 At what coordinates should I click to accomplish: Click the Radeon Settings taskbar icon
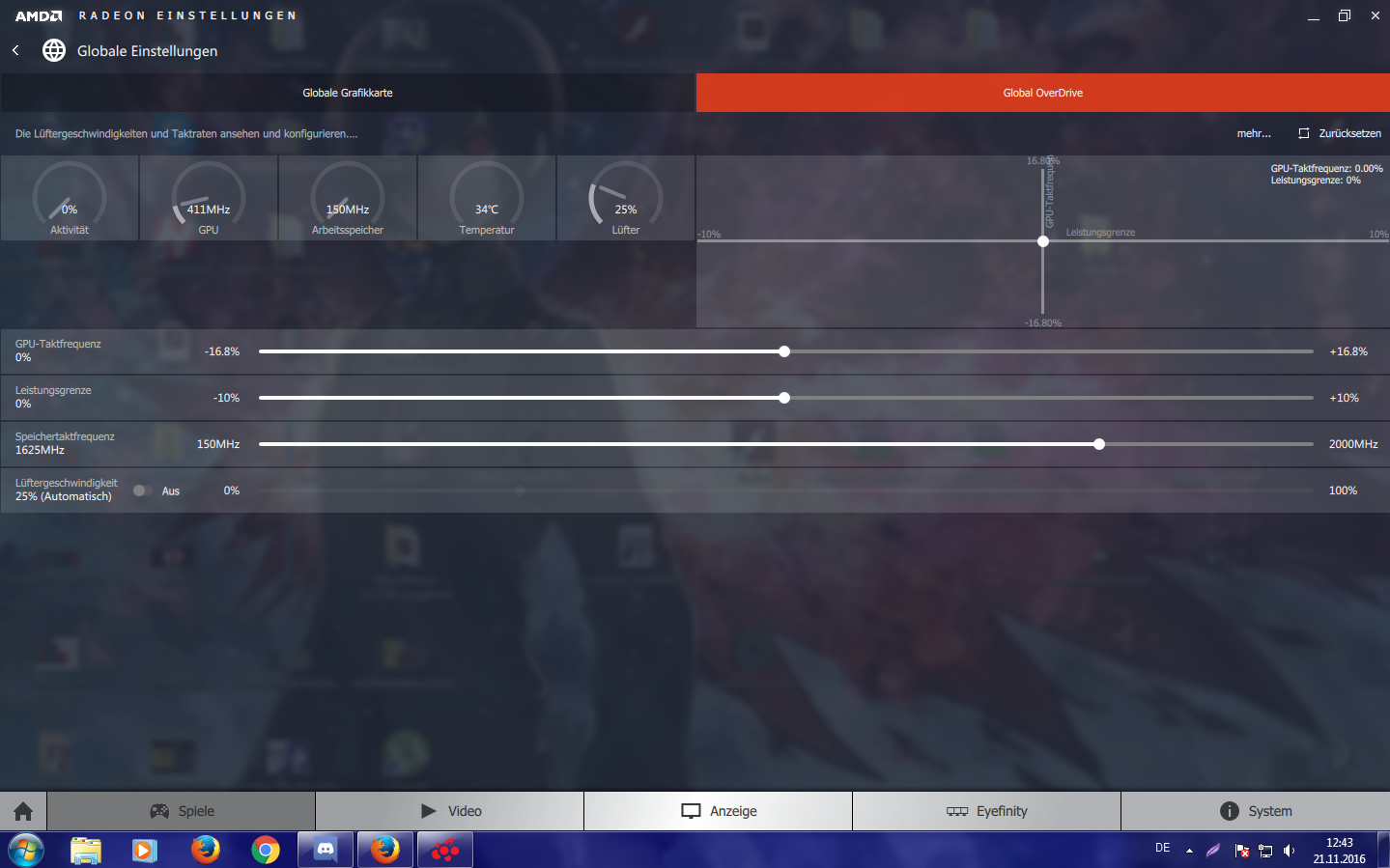pyautogui.click(x=445, y=850)
